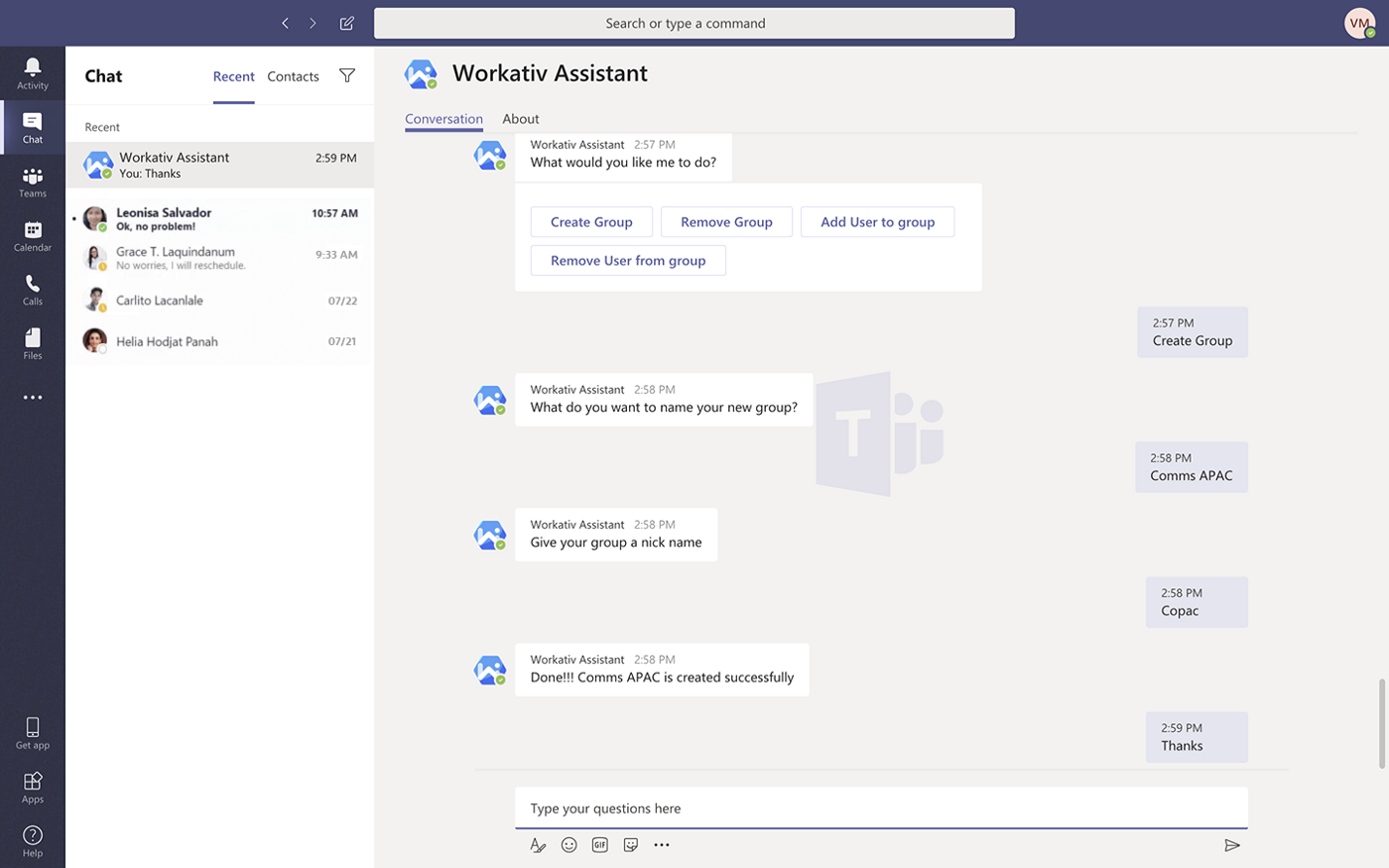
Task: Show more apps via sidebar ellipsis
Action: (33, 398)
